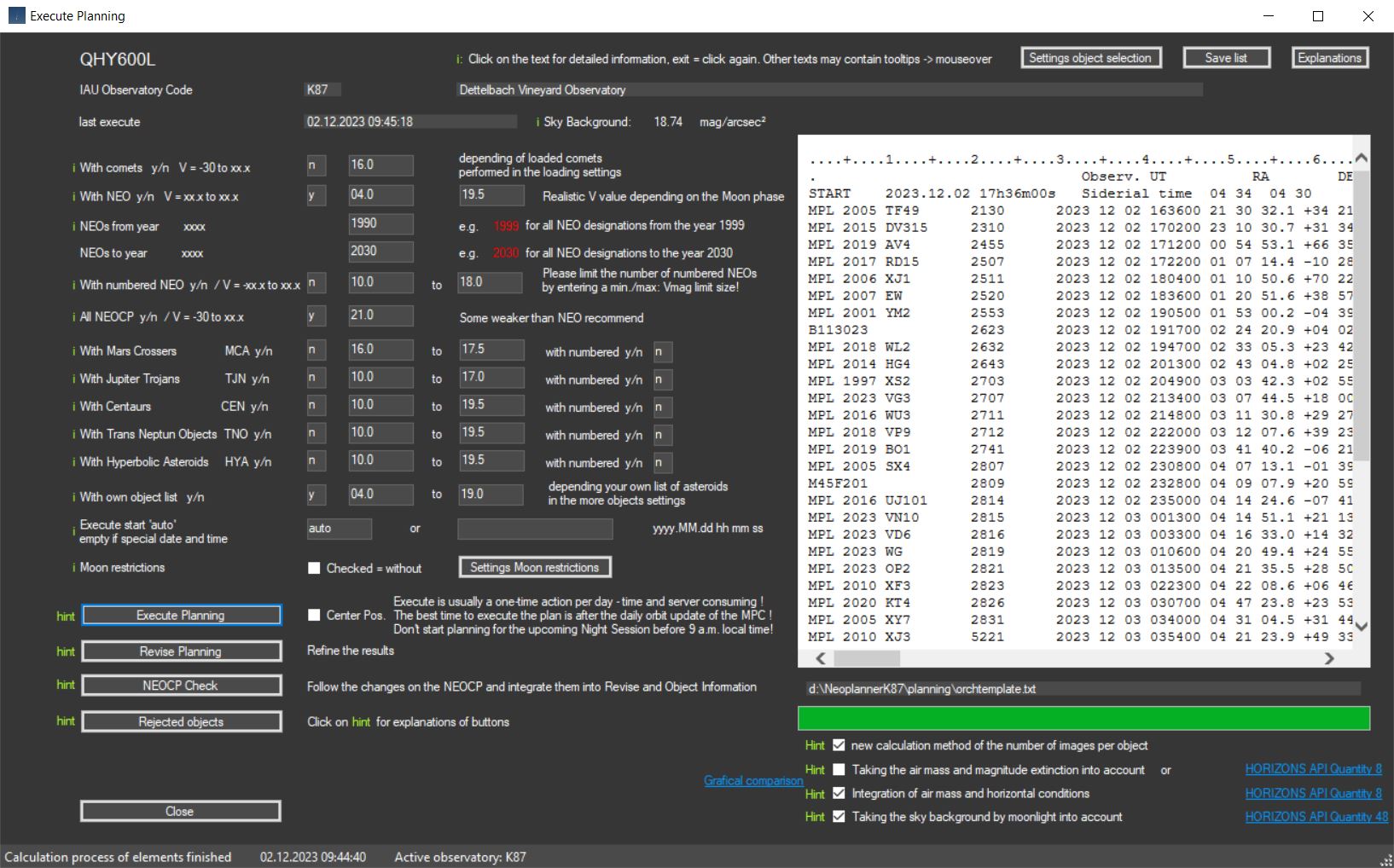Viewport: 1394px width, 868px height.
Task: Click hint next to NEOCP Check
Action: tap(66, 685)
